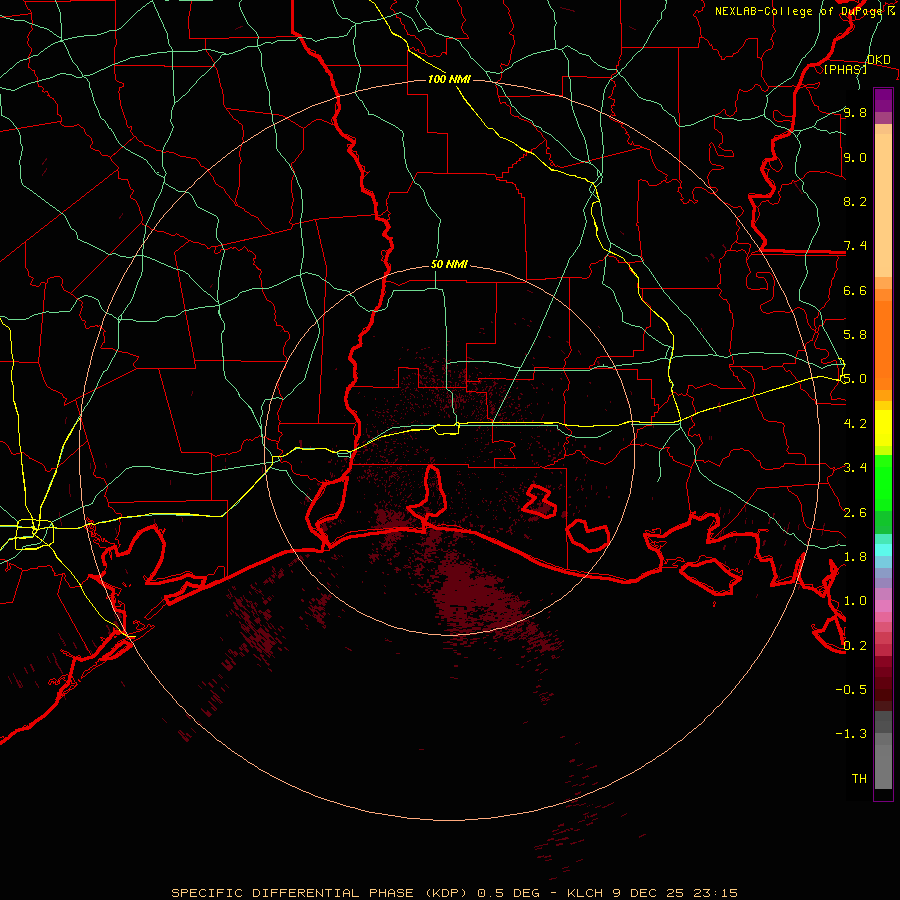This screenshot has height=900, width=900.
Task: Click the -0.5 scale value
Action: 851,690
